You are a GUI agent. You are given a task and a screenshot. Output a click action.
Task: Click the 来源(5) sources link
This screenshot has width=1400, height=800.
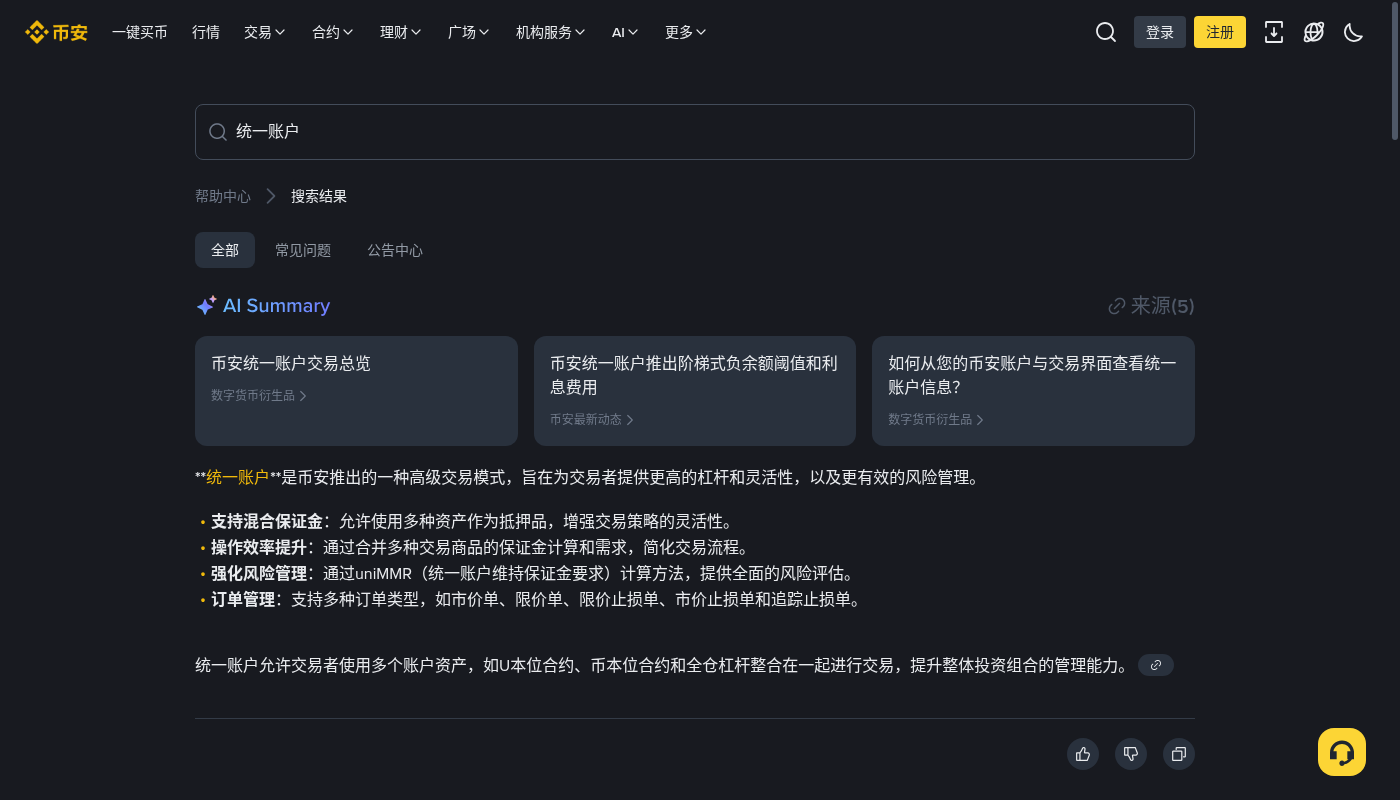[1152, 306]
